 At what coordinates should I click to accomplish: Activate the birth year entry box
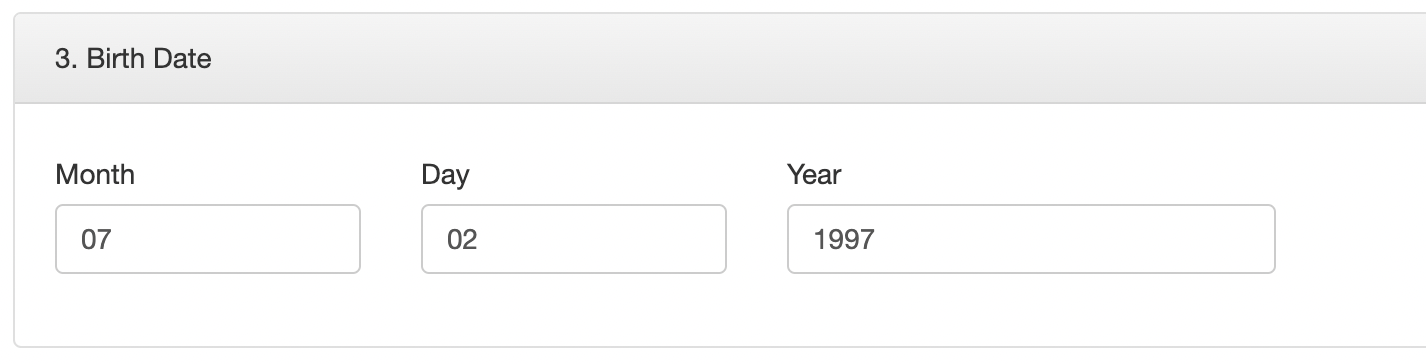coord(1031,239)
